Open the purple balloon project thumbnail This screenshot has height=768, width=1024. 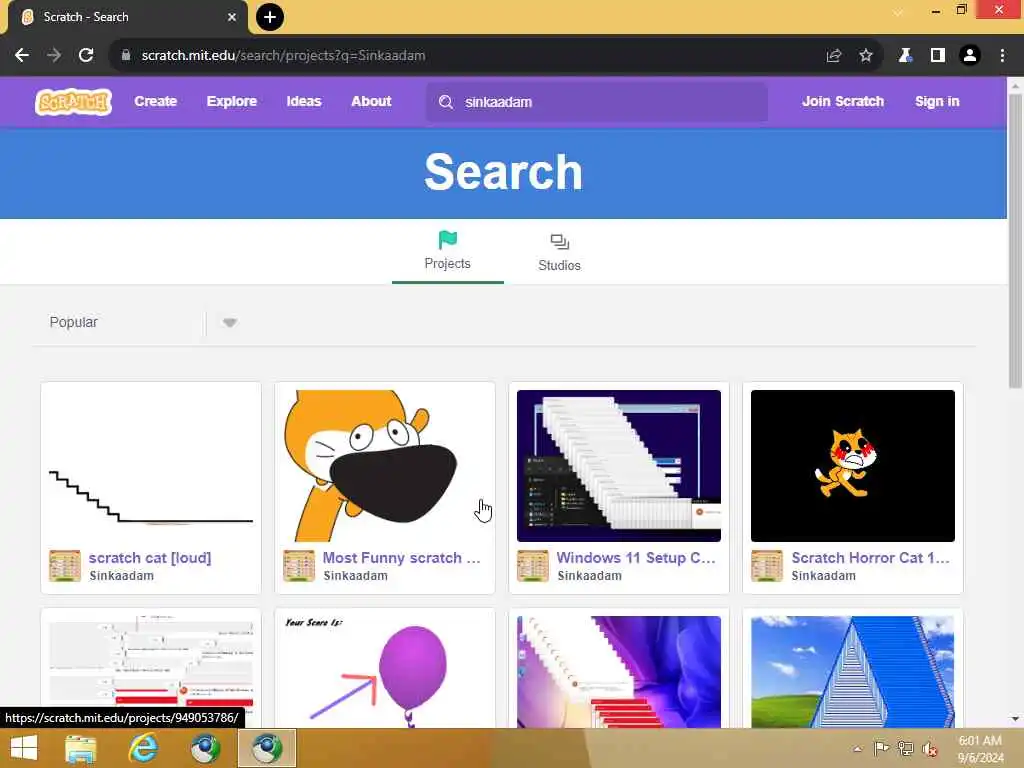385,672
